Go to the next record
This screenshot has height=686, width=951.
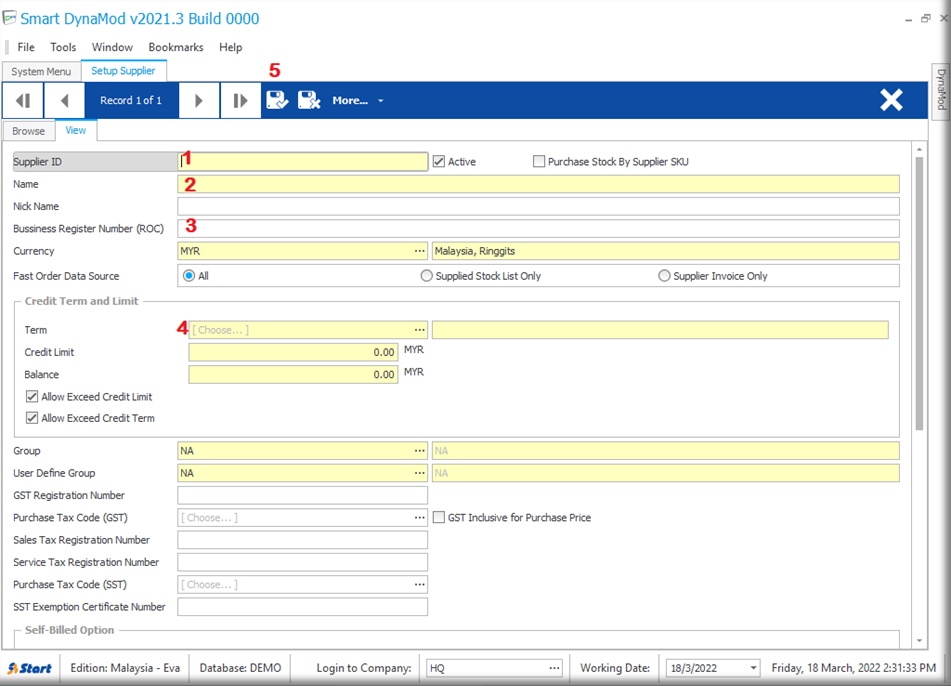coord(199,100)
